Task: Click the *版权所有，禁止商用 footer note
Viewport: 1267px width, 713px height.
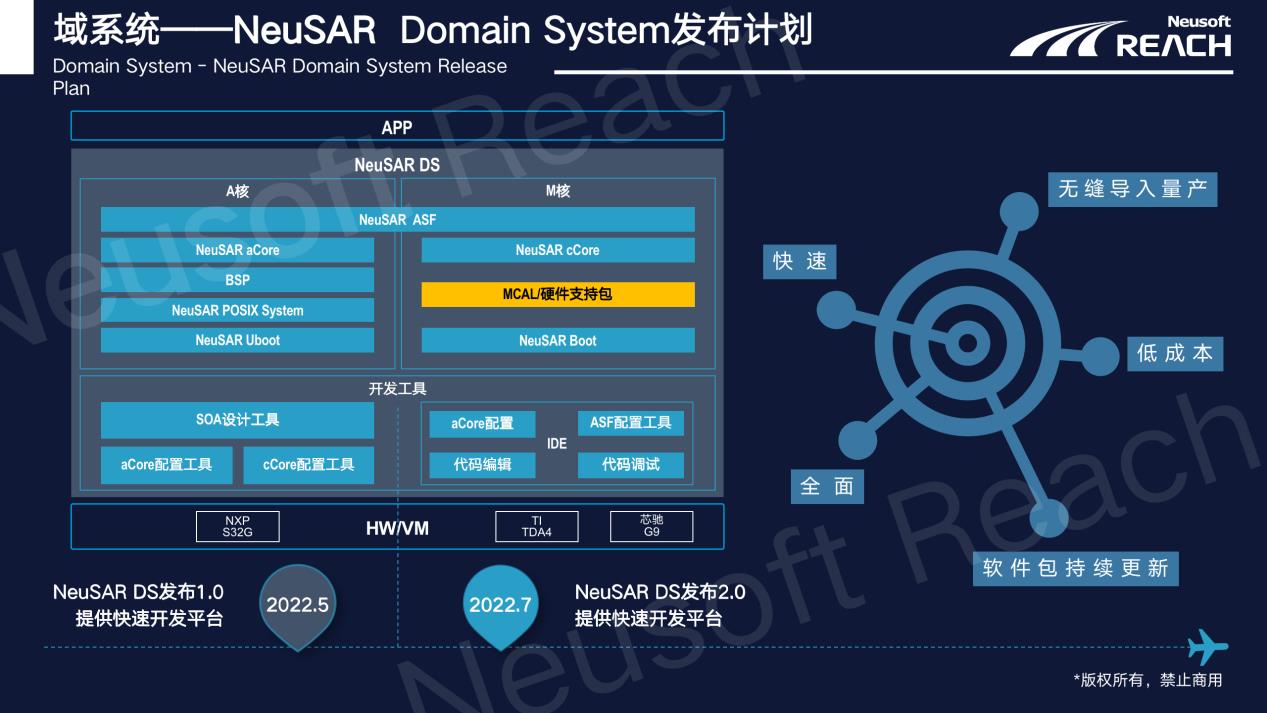Action: click(x=1148, y=680)
